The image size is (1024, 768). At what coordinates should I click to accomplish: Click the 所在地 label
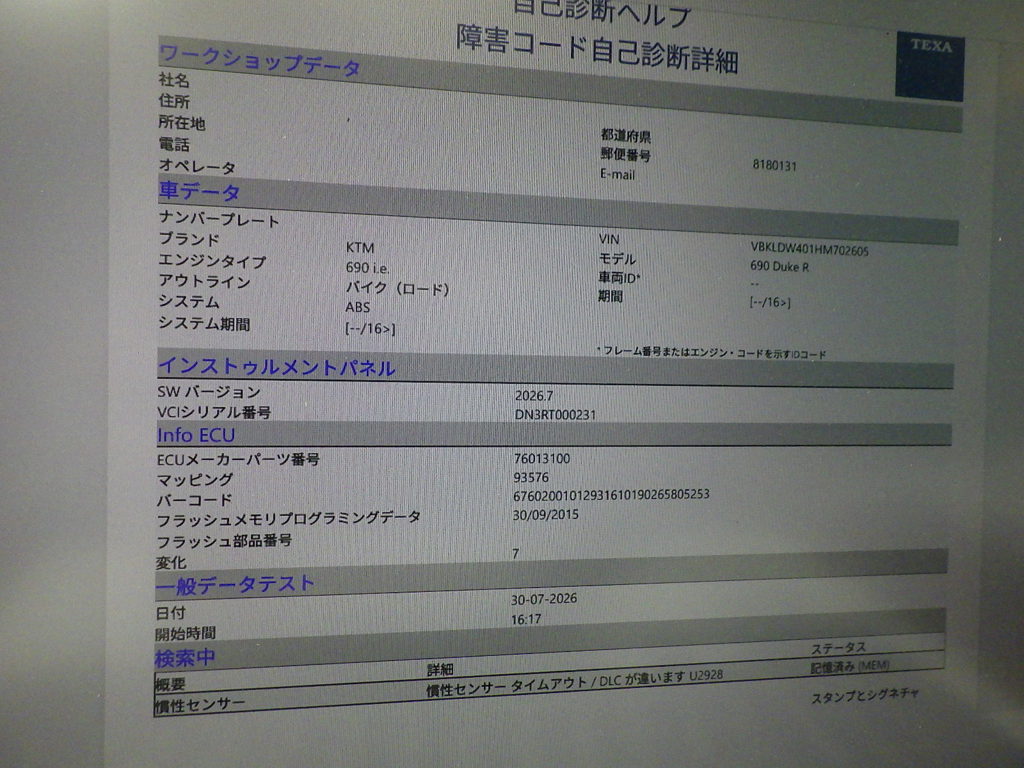point(182,123)
